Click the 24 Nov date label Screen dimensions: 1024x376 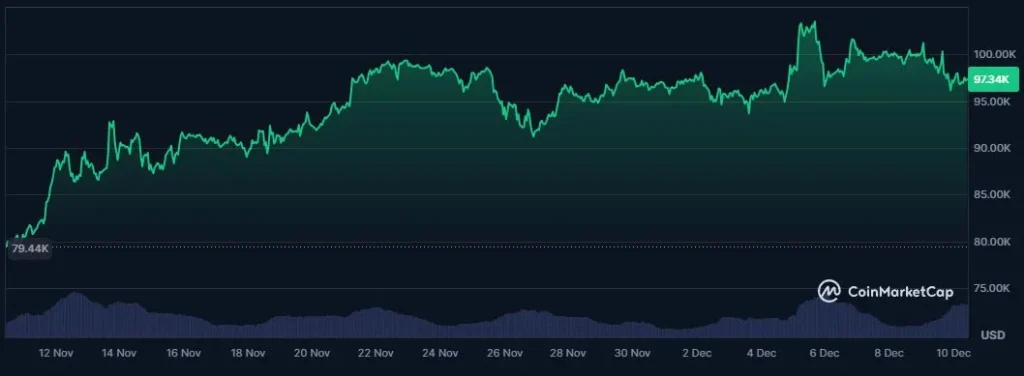tap(440, 353)
